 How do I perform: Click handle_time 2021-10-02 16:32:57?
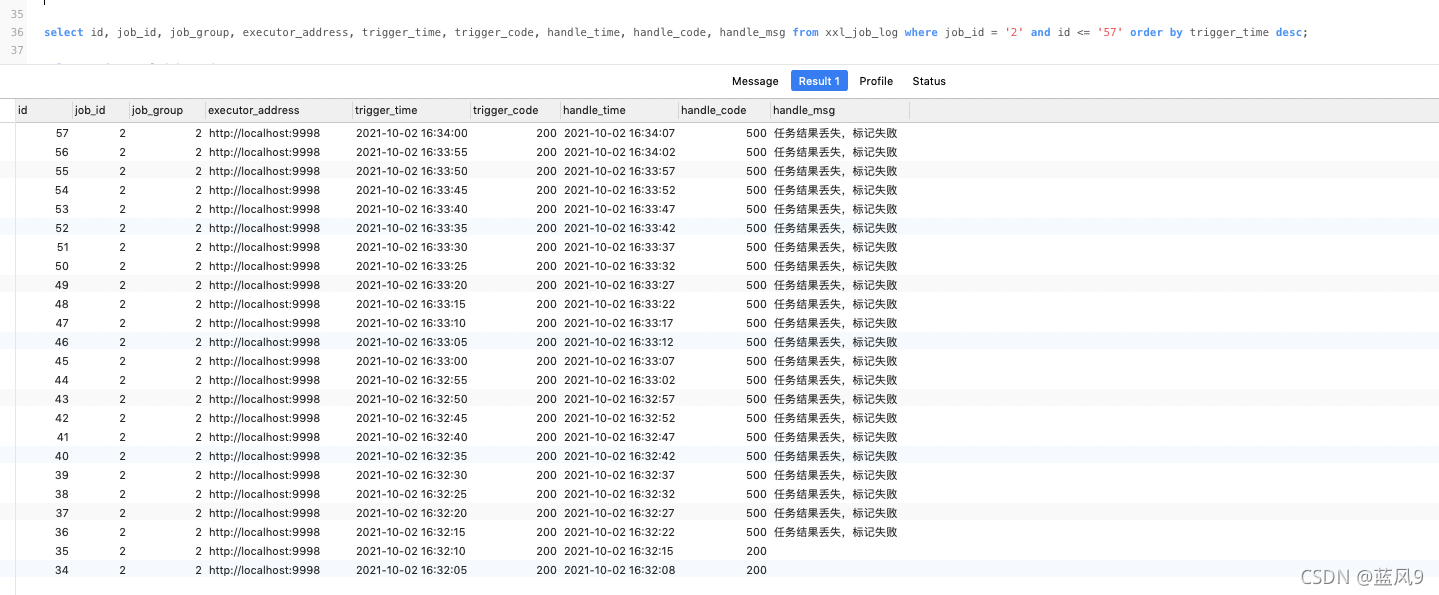620,399
